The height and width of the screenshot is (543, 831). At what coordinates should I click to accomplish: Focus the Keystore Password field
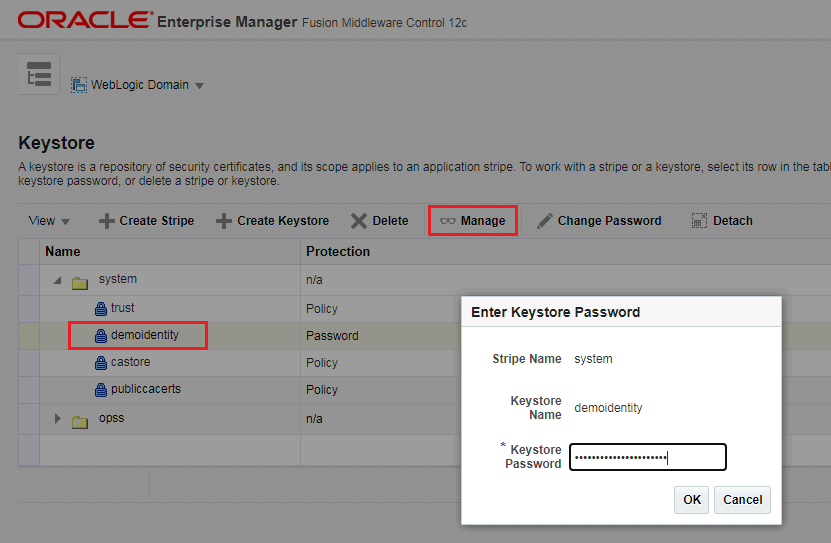(x=647, y=458)
